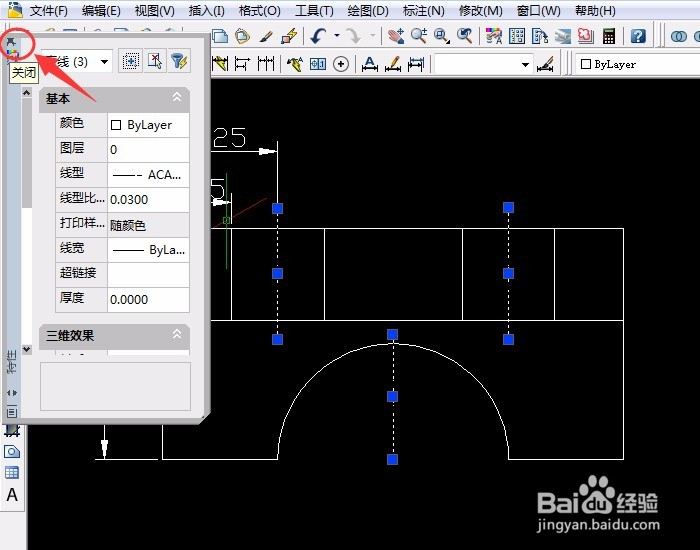Open the 绘图(D) menu
Screen dimensions: 700x550
point(367,10)
